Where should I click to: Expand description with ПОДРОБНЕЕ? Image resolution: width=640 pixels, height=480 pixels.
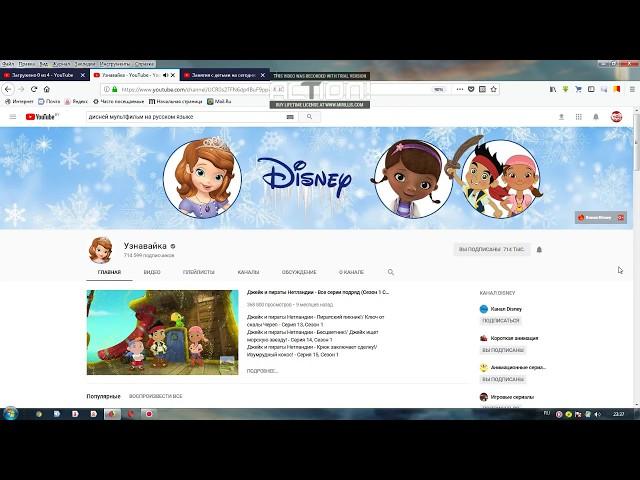pyautogui.click(x=262, y=371)
